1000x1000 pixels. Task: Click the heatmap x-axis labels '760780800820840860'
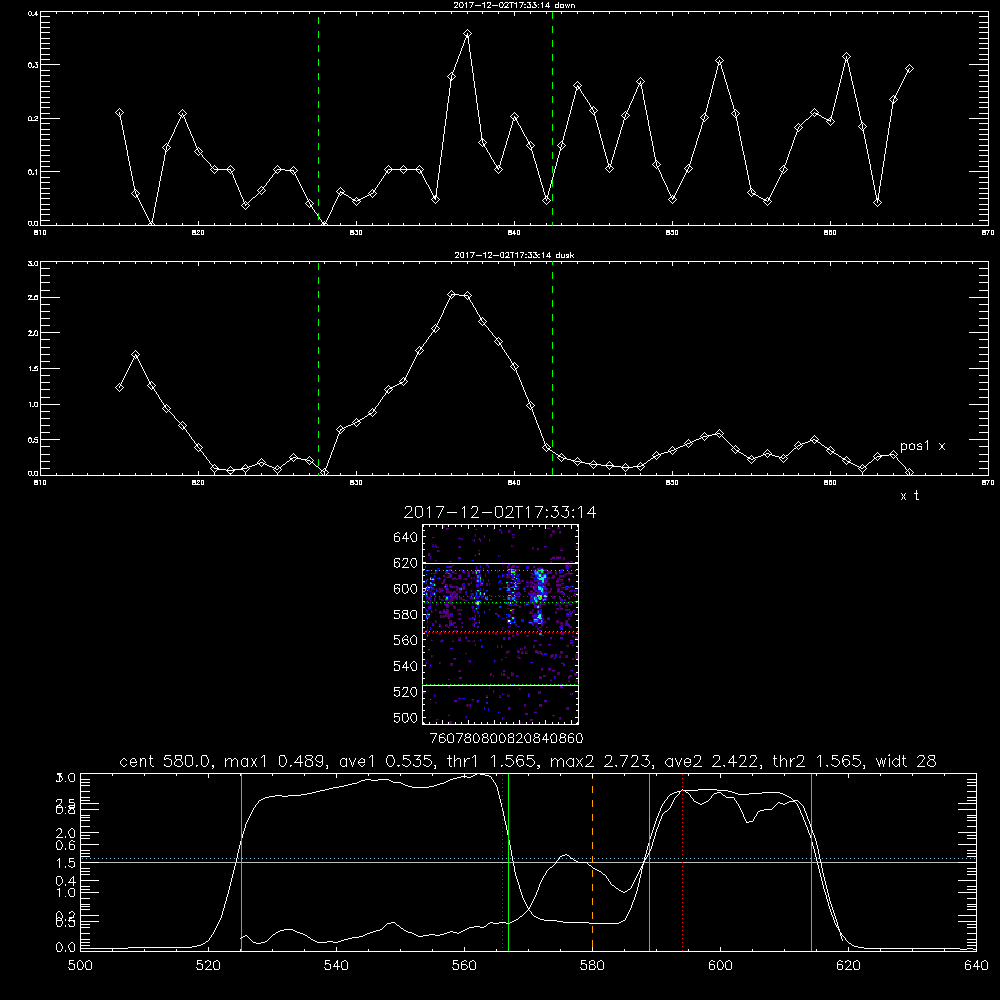click(x=507, y=738)
